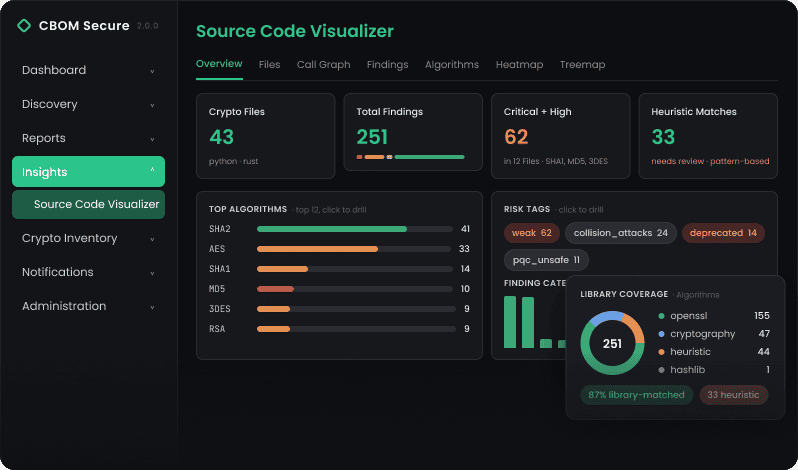Select the Treemap tab
Viewport: 798px width, 470px height.
pyautogui.click(x=582, y=65)
